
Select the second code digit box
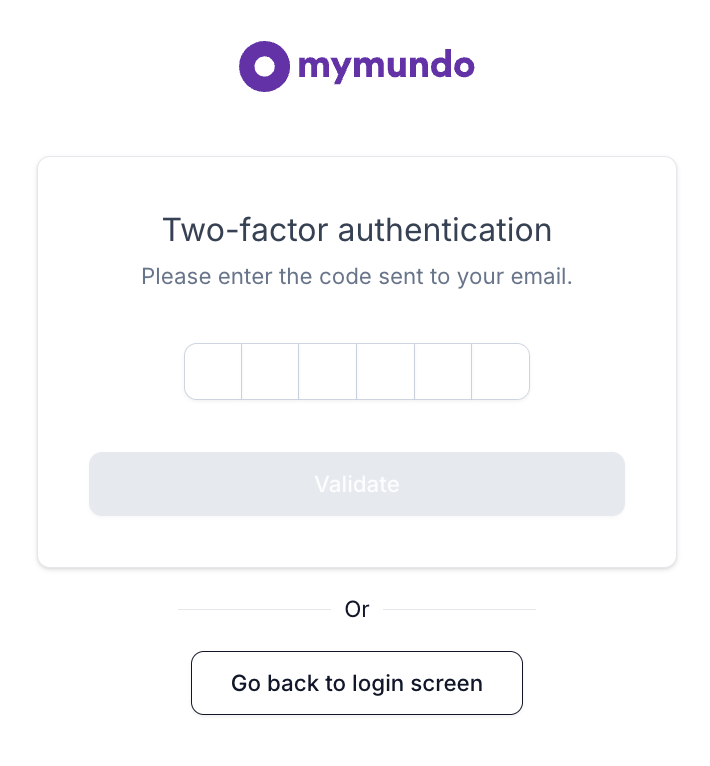[x=270, y=372]
